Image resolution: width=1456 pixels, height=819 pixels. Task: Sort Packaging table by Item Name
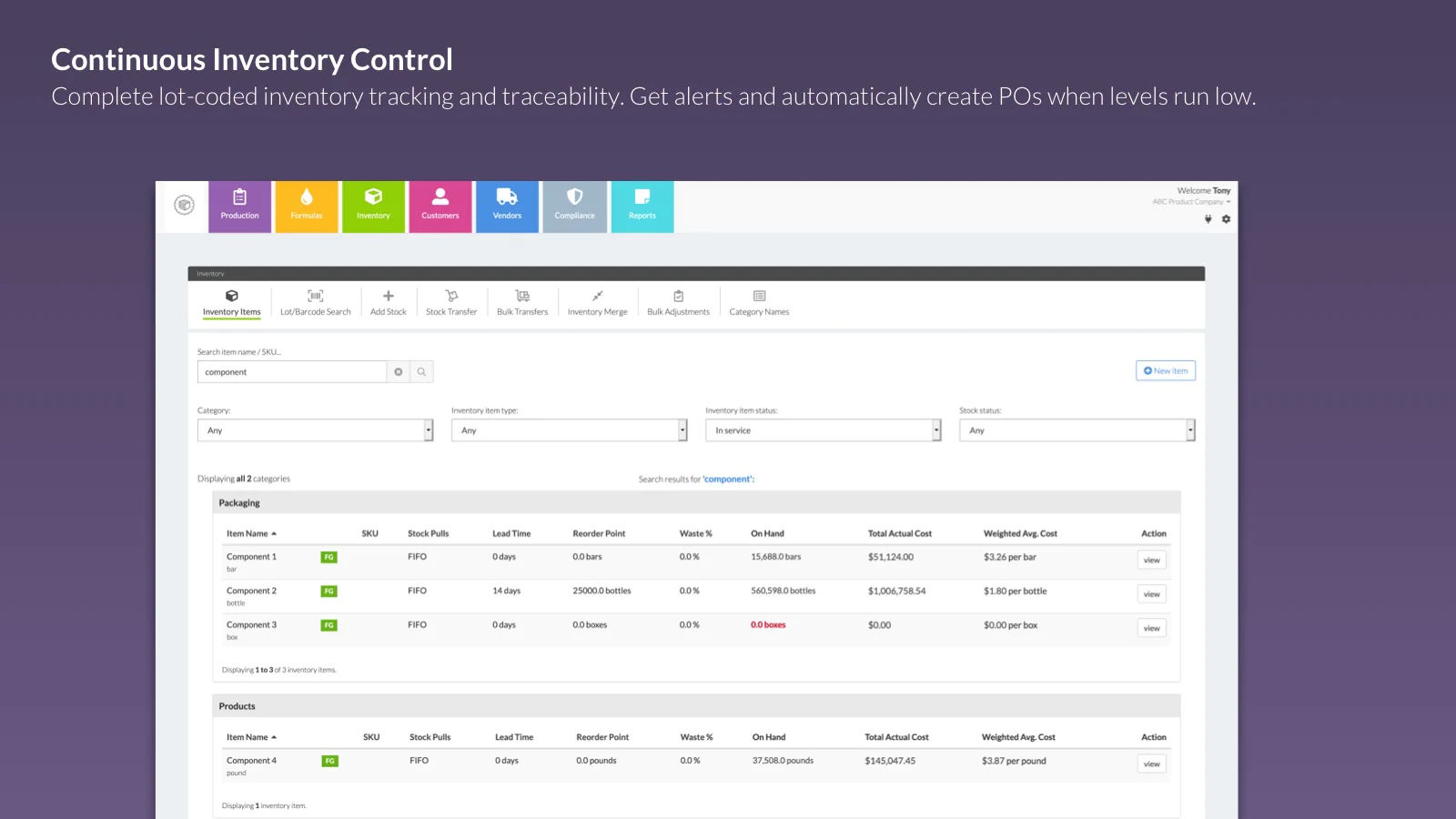point(251,534)
